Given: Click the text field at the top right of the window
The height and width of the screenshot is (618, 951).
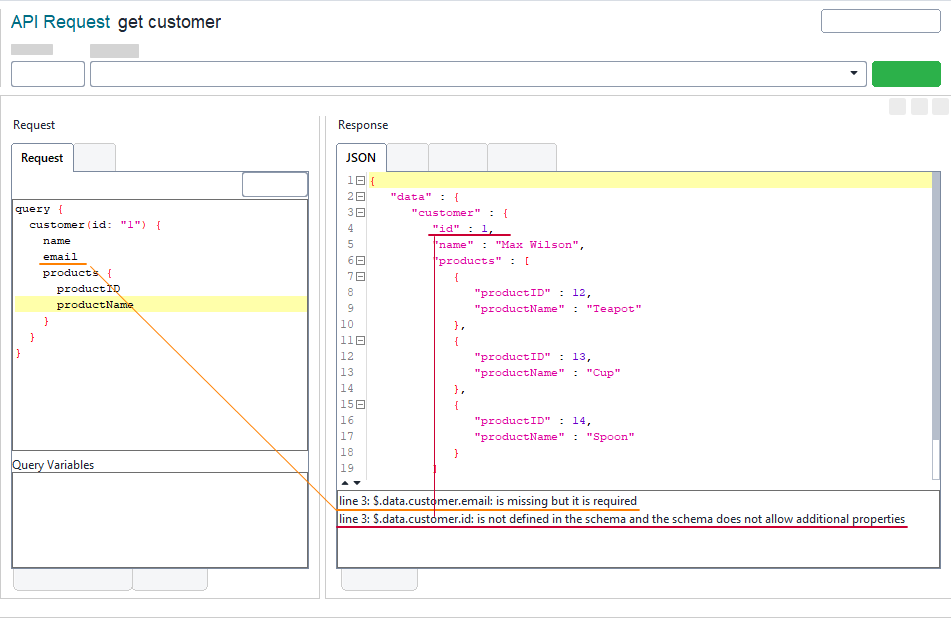Looking at the screenshot, I should (x=881, y=20).
